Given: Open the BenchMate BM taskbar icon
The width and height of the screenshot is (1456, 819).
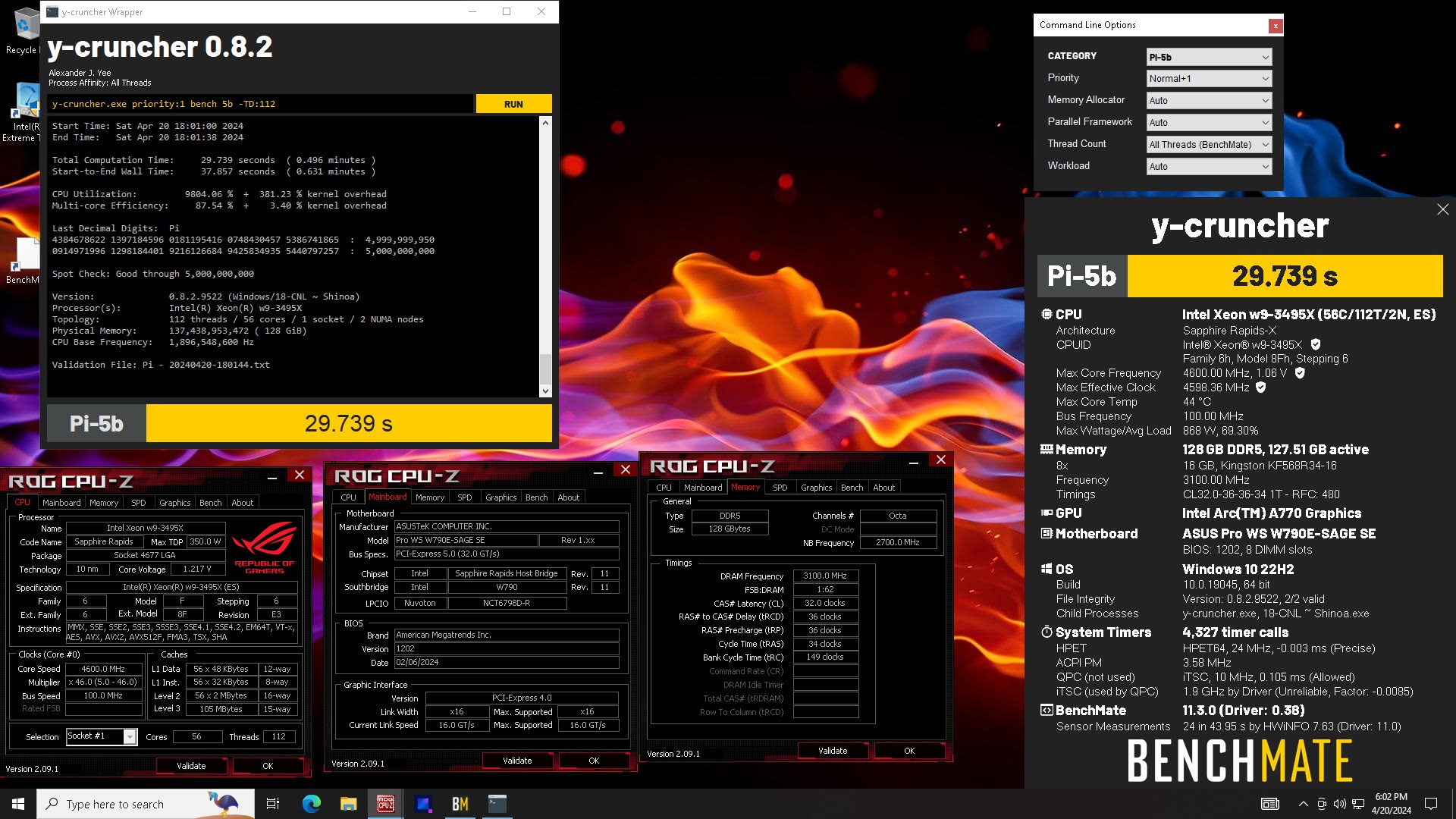Looking at the screenshot, I should (x=460, y=804).
